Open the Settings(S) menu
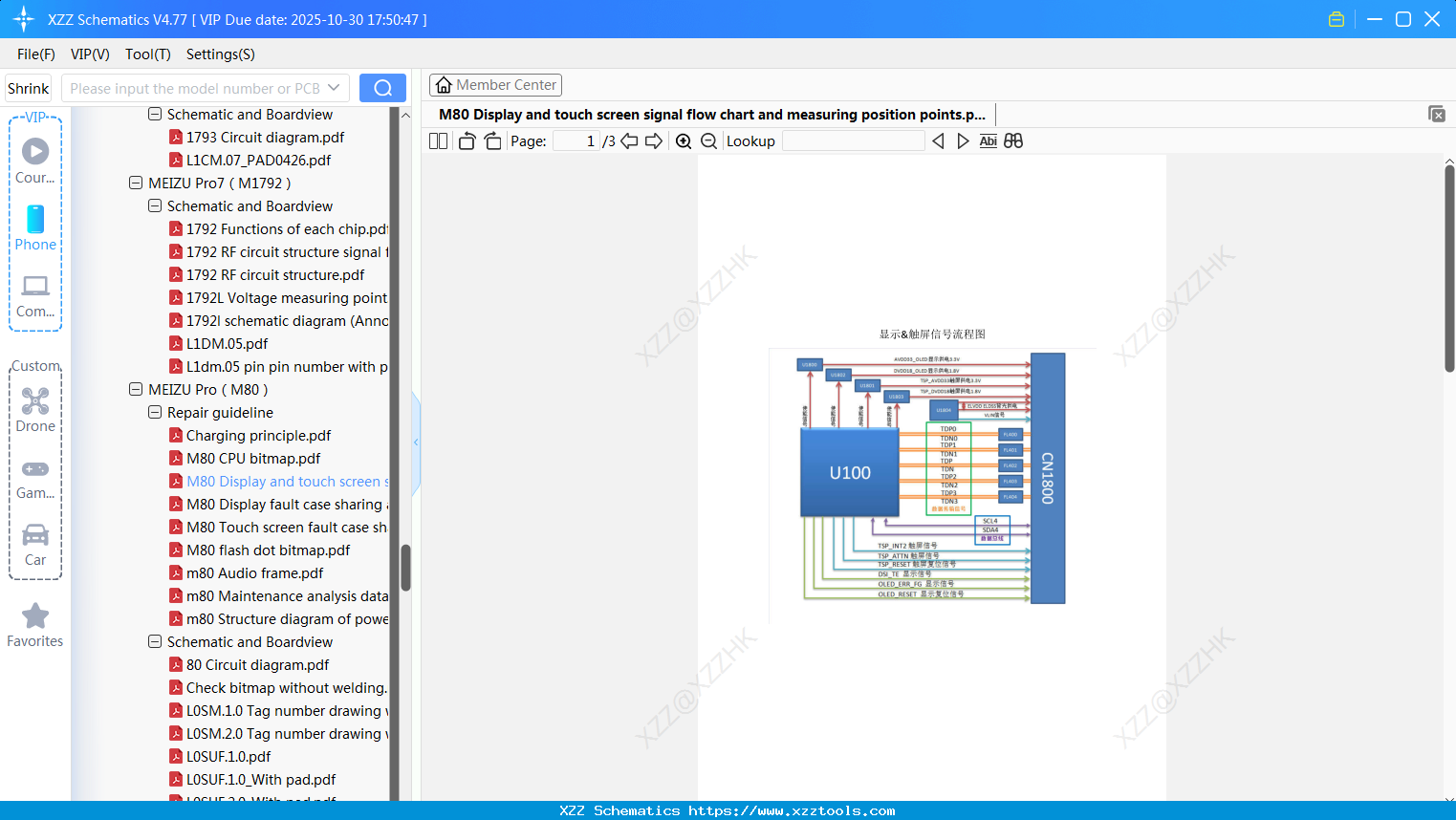1456x820 pixels. [221, 54]
